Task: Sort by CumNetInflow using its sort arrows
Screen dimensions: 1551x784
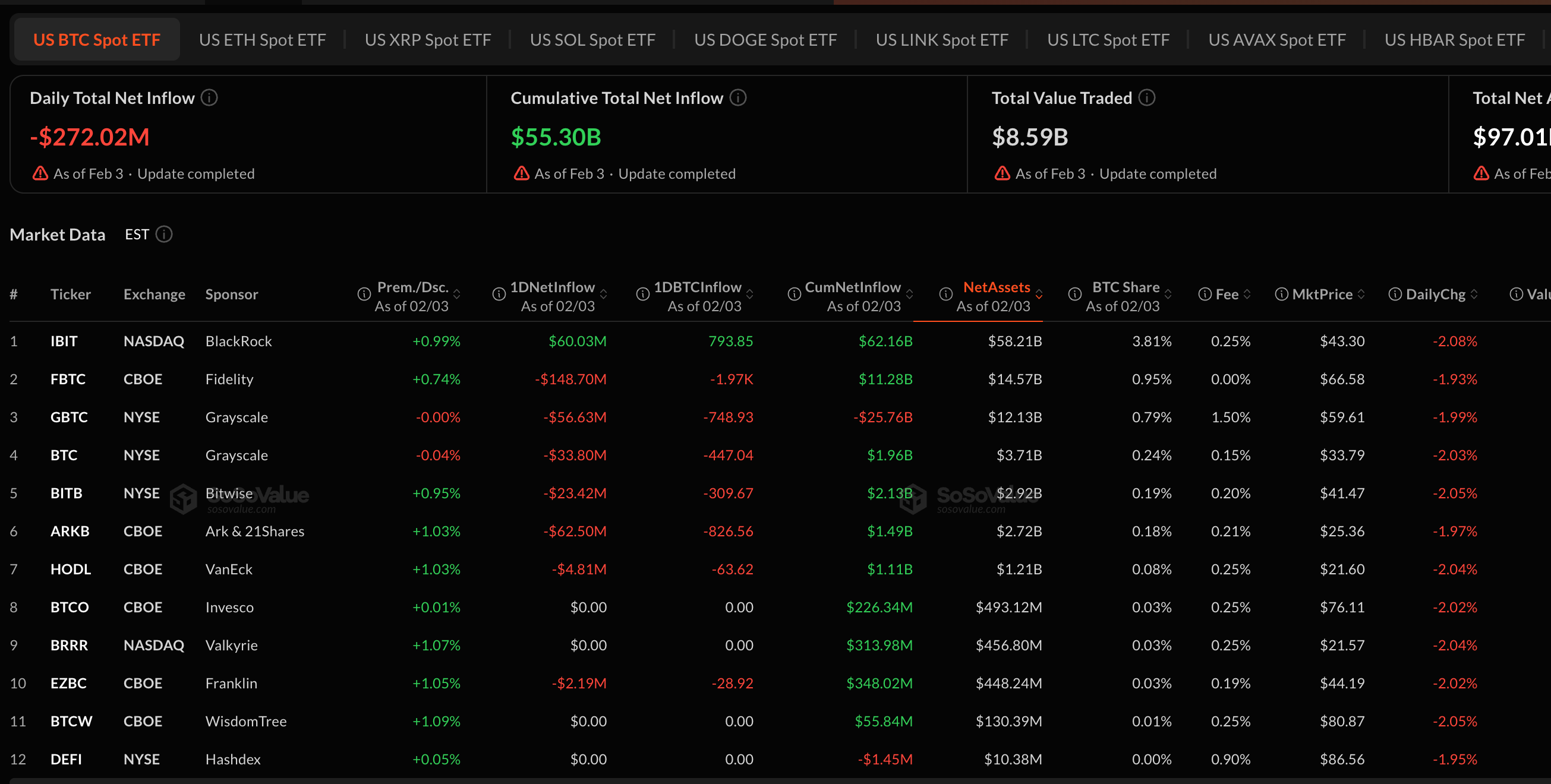Action: [x=909, y=294]
